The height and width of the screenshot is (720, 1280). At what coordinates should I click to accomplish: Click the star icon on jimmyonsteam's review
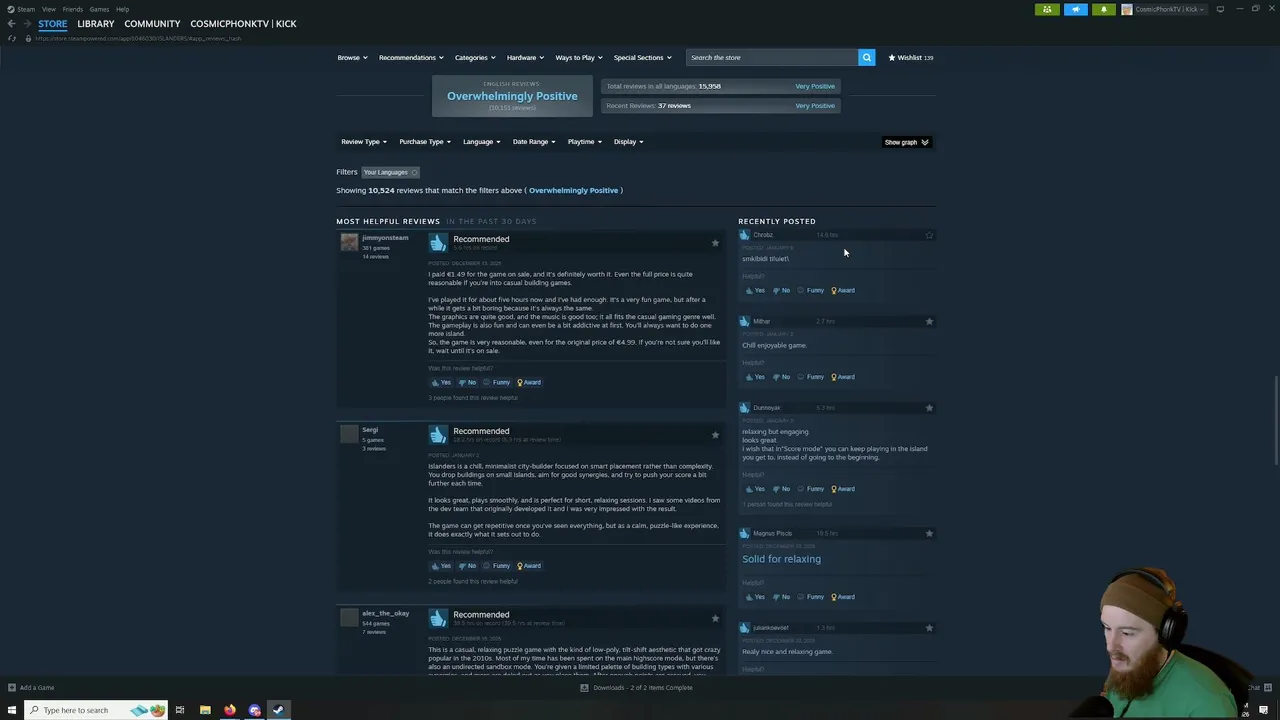(715, 243)
